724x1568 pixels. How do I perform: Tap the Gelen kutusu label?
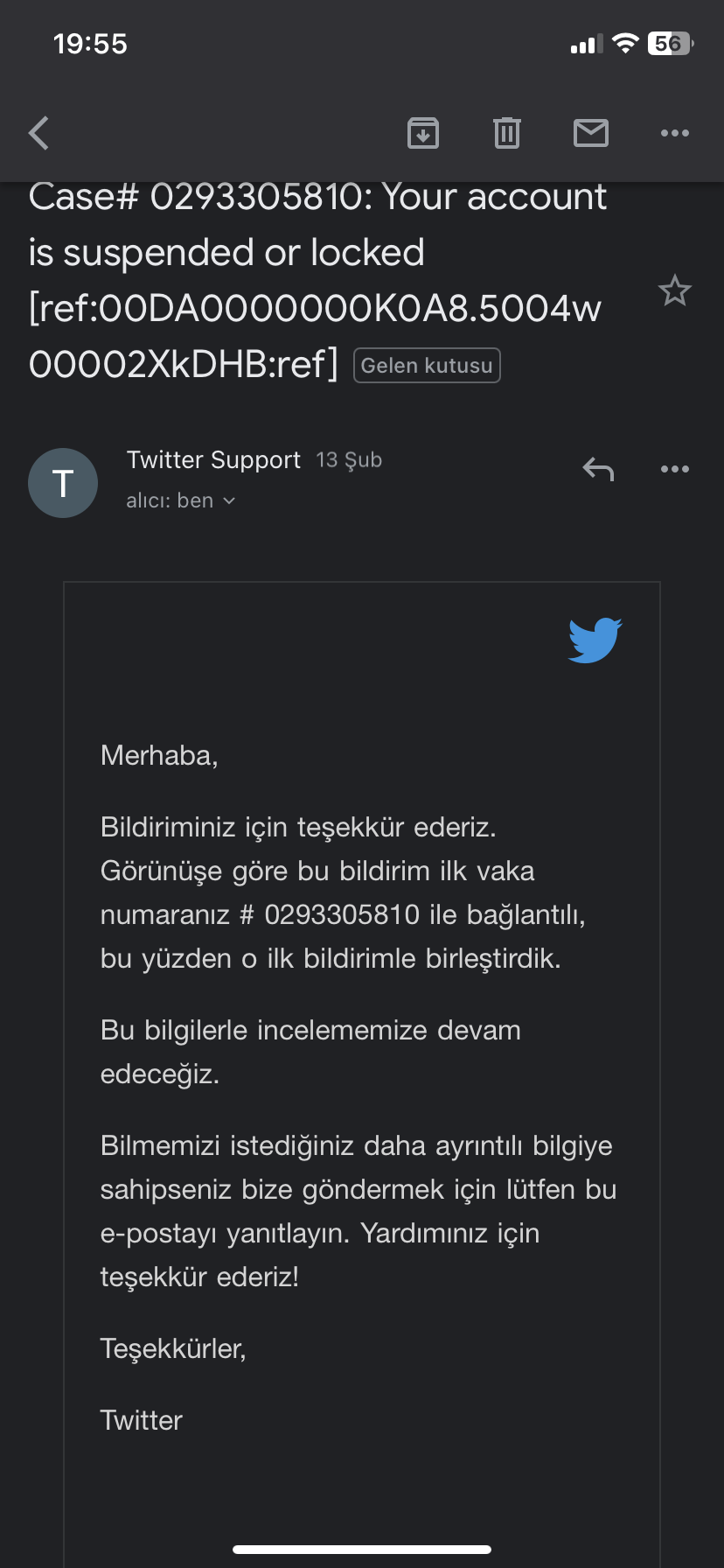coord(427,366)
